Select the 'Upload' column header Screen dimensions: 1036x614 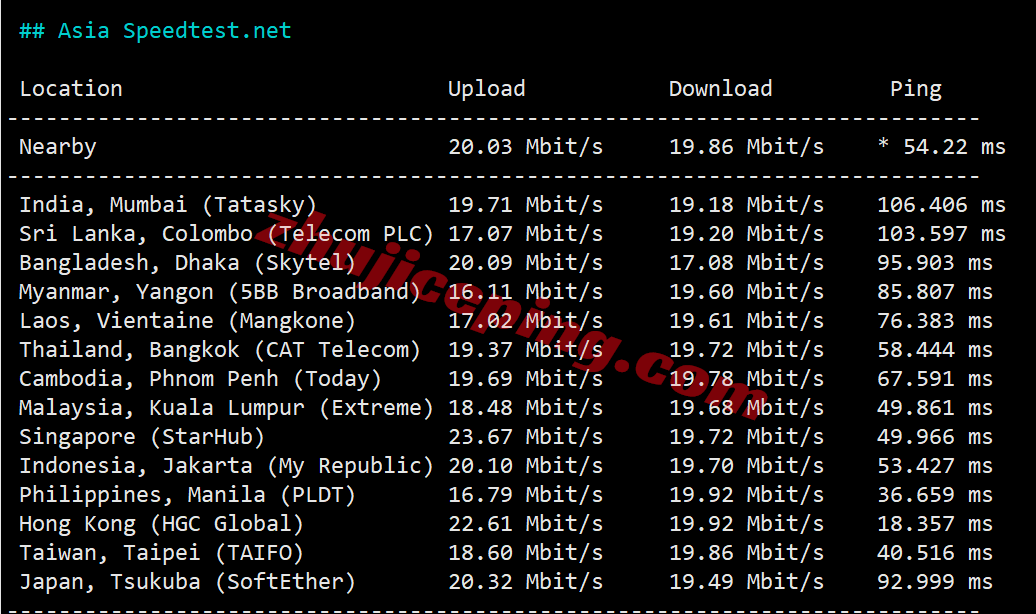point(486,89)
